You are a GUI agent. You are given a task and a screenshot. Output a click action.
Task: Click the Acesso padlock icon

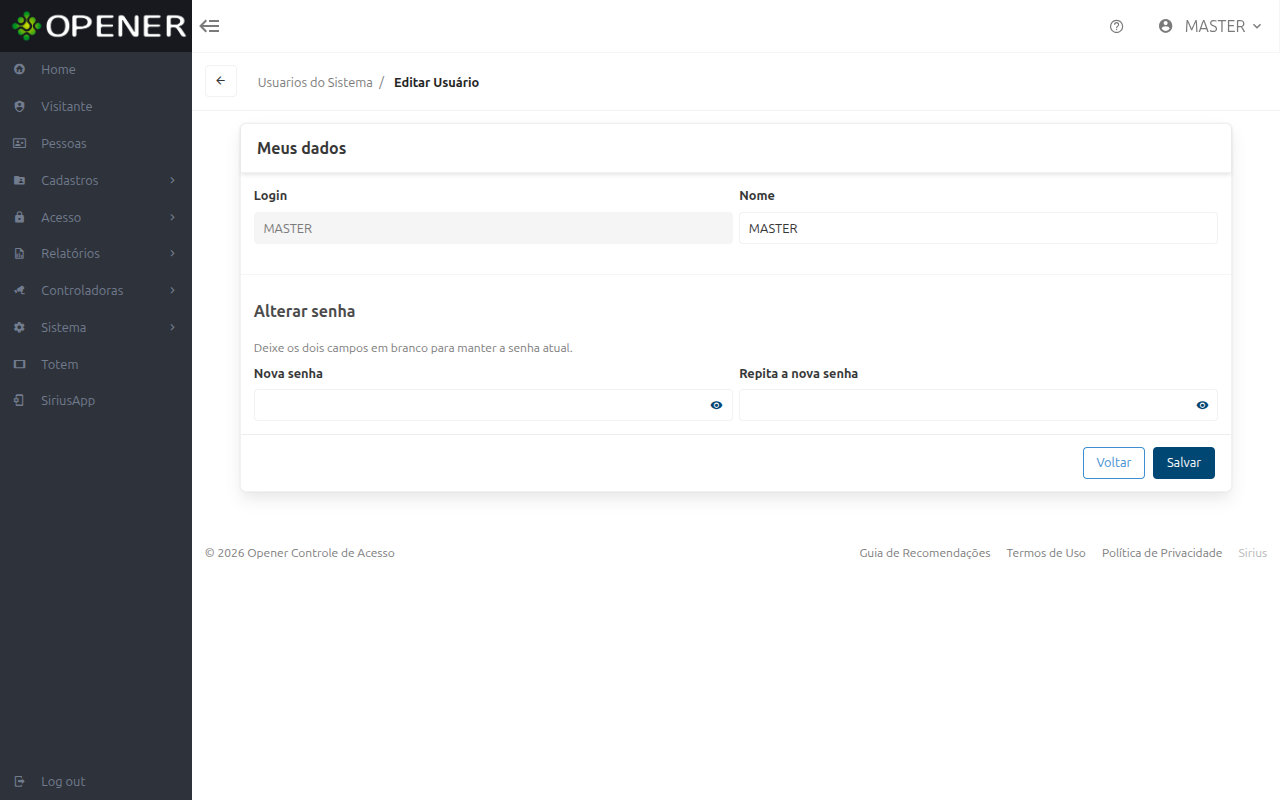[19, 217]
